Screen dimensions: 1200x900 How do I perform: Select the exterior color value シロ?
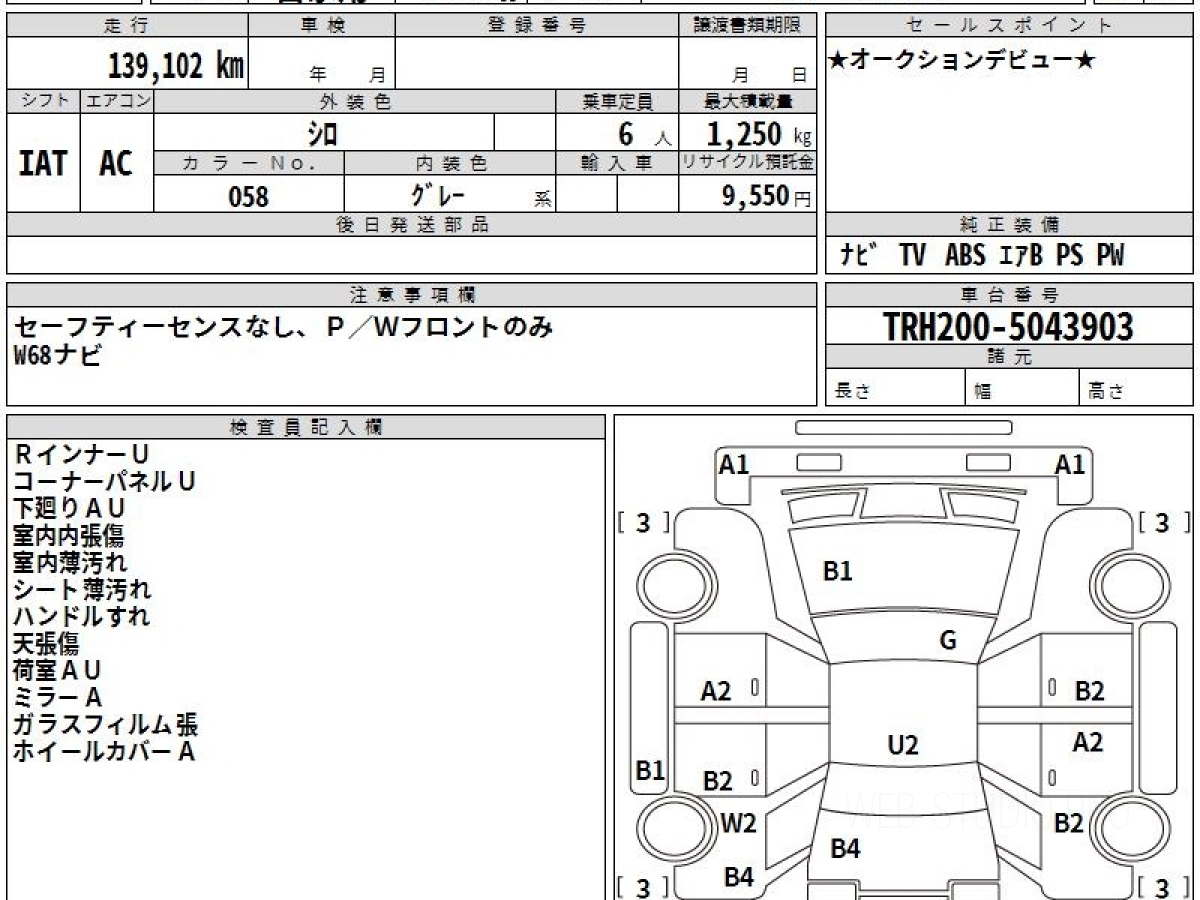tap(323, 132)
